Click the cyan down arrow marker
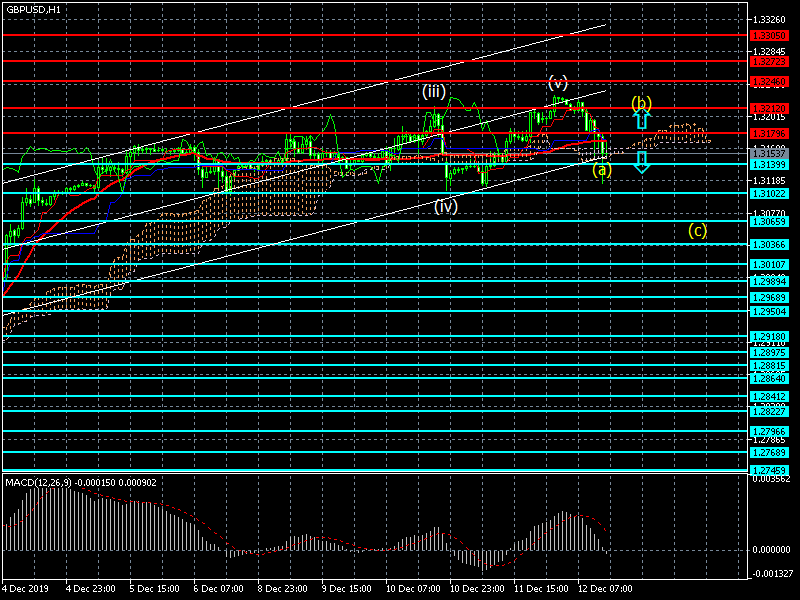 pos(642,162)
